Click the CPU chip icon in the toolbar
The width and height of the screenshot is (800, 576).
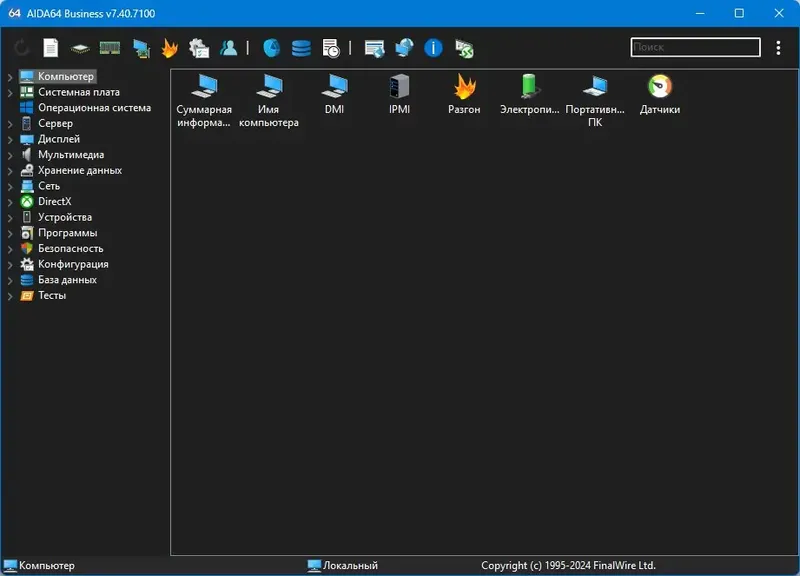[81, 47]
